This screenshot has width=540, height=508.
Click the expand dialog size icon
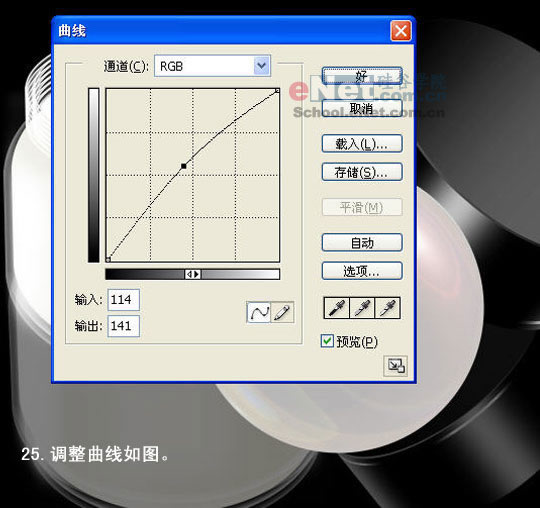[x=395, y=366]
